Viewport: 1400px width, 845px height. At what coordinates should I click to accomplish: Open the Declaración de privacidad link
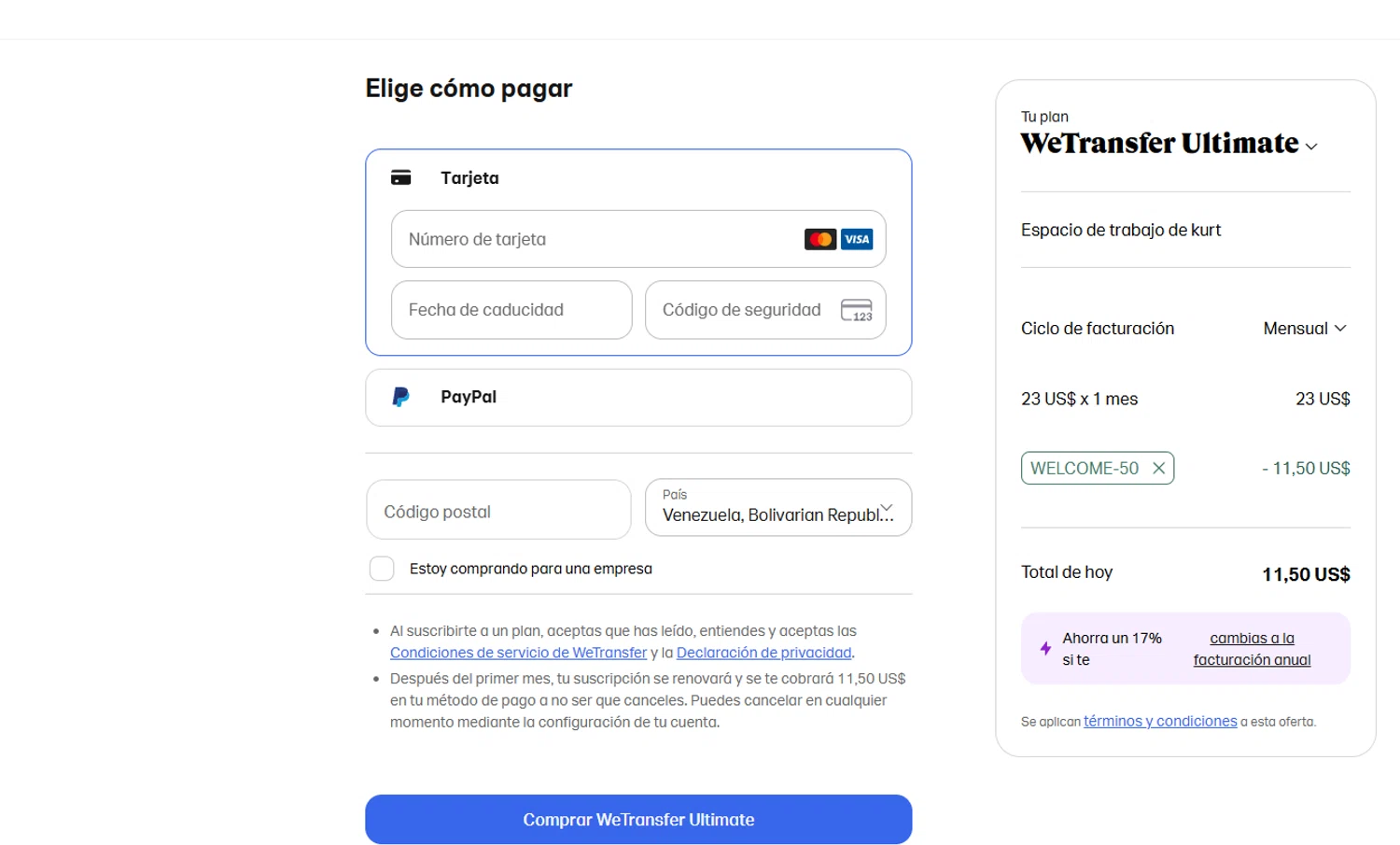[x=763, y=653]
